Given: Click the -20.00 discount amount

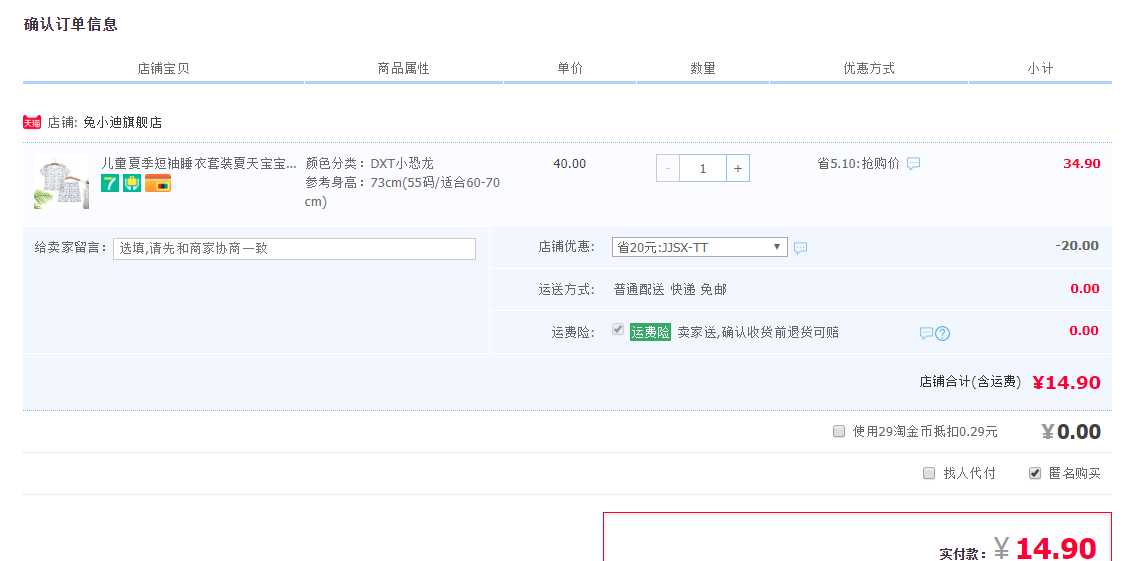Looking at the screenshot, I should (1077, 246).
